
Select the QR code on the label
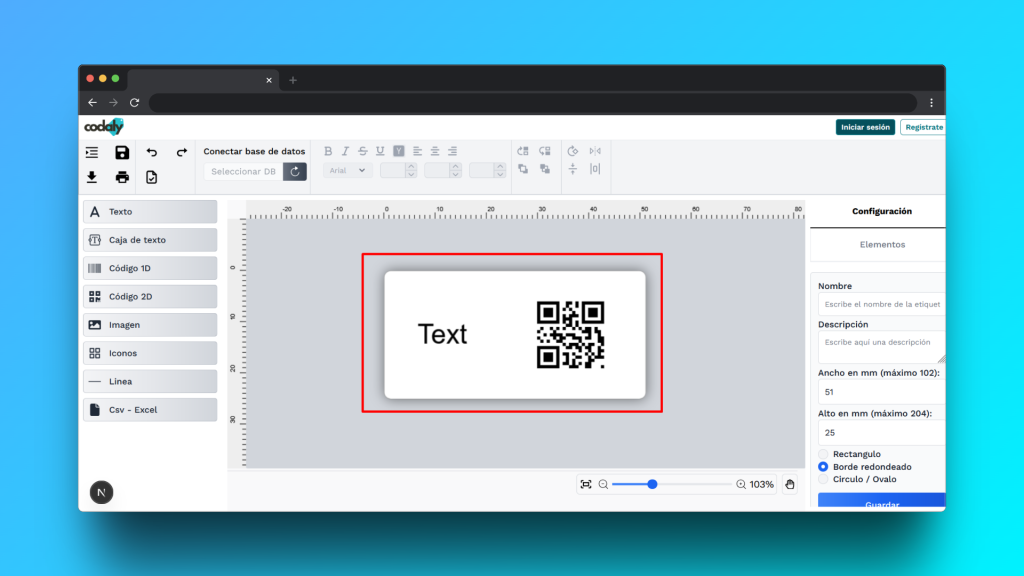(571, 335)
